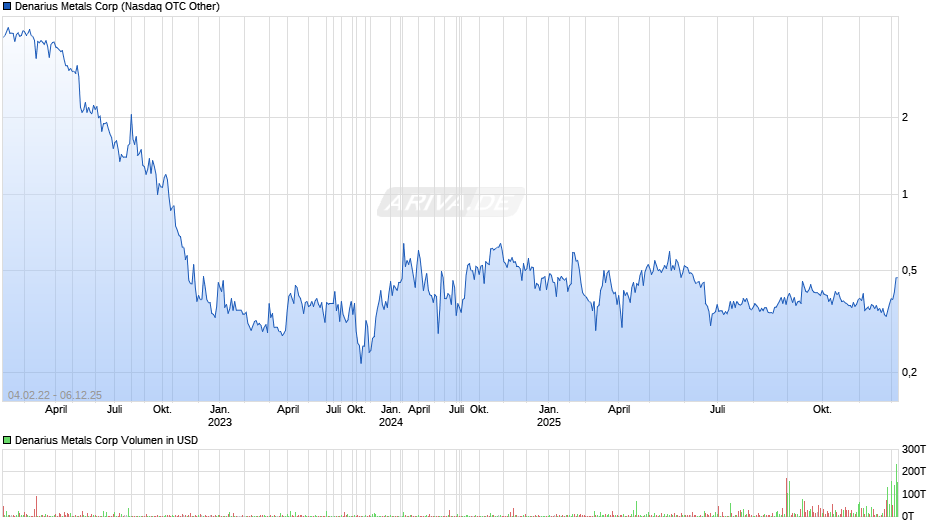Click the green legend square for Volumen

7,440
